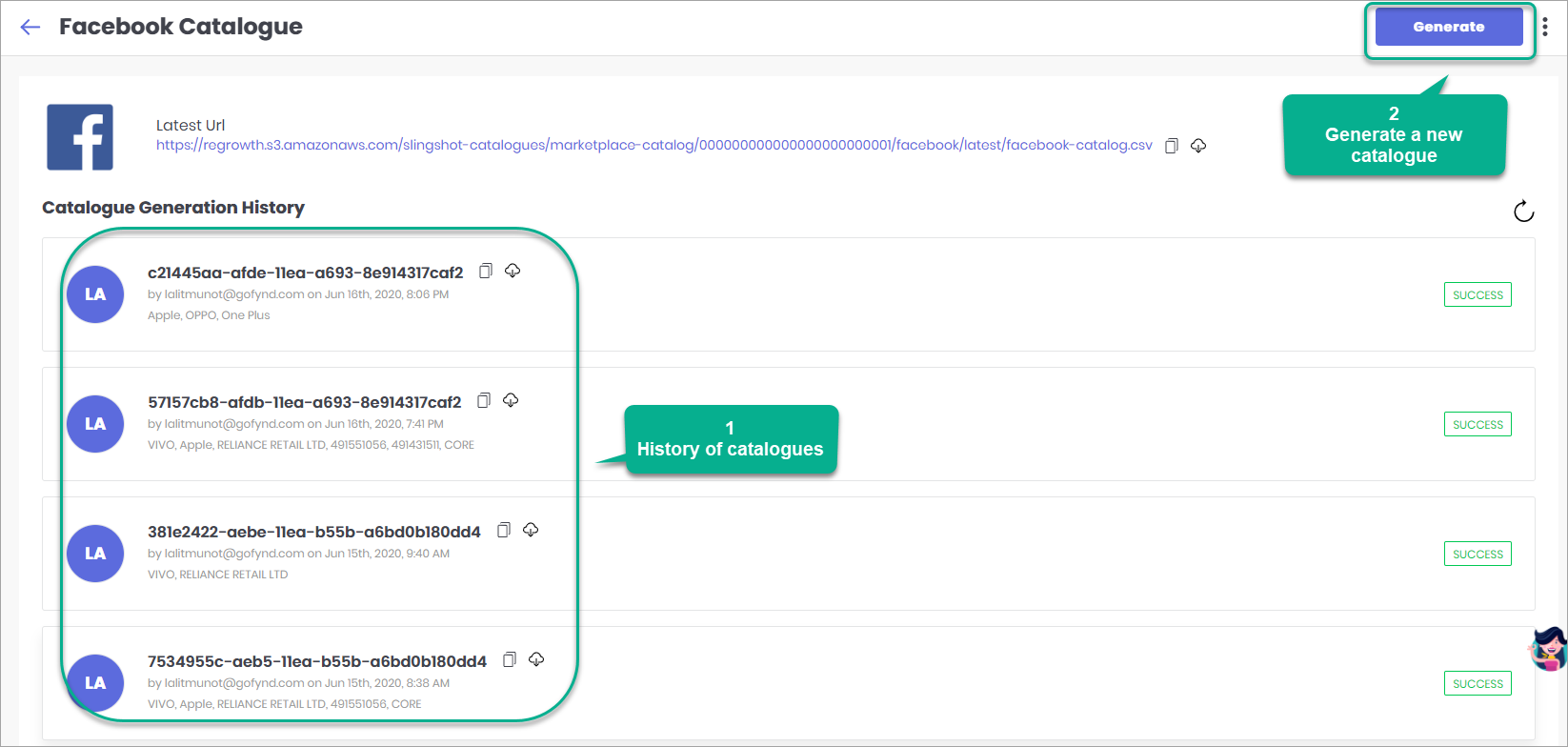Copy ID of catalogue 7534955c-aeb5
Image resolution: width=1568 pixels, height=747 pixels.
pyautogui.click(x=510, y=659)
